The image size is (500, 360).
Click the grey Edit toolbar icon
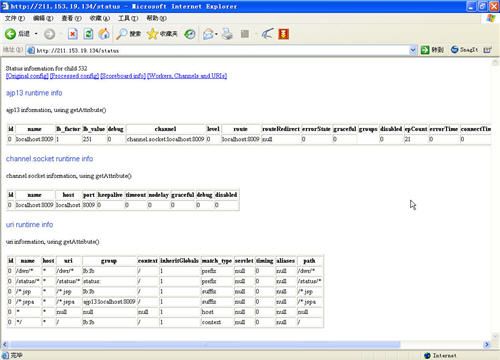point(245,34)
